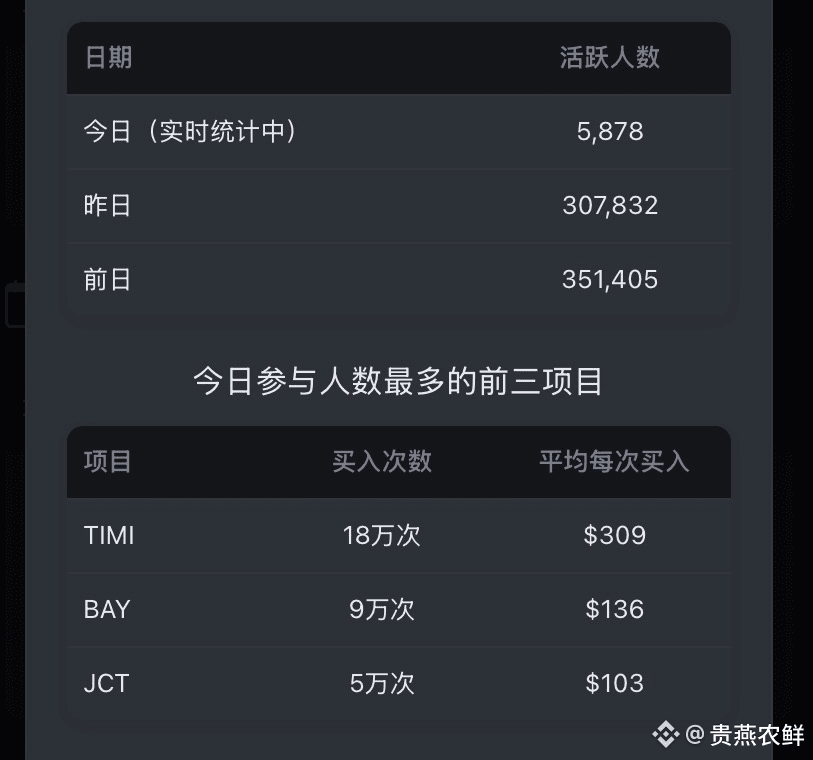813x760 pixels.
Task: Click the 日期 column header
Action: pyautogui.click(x=108, y=57)
